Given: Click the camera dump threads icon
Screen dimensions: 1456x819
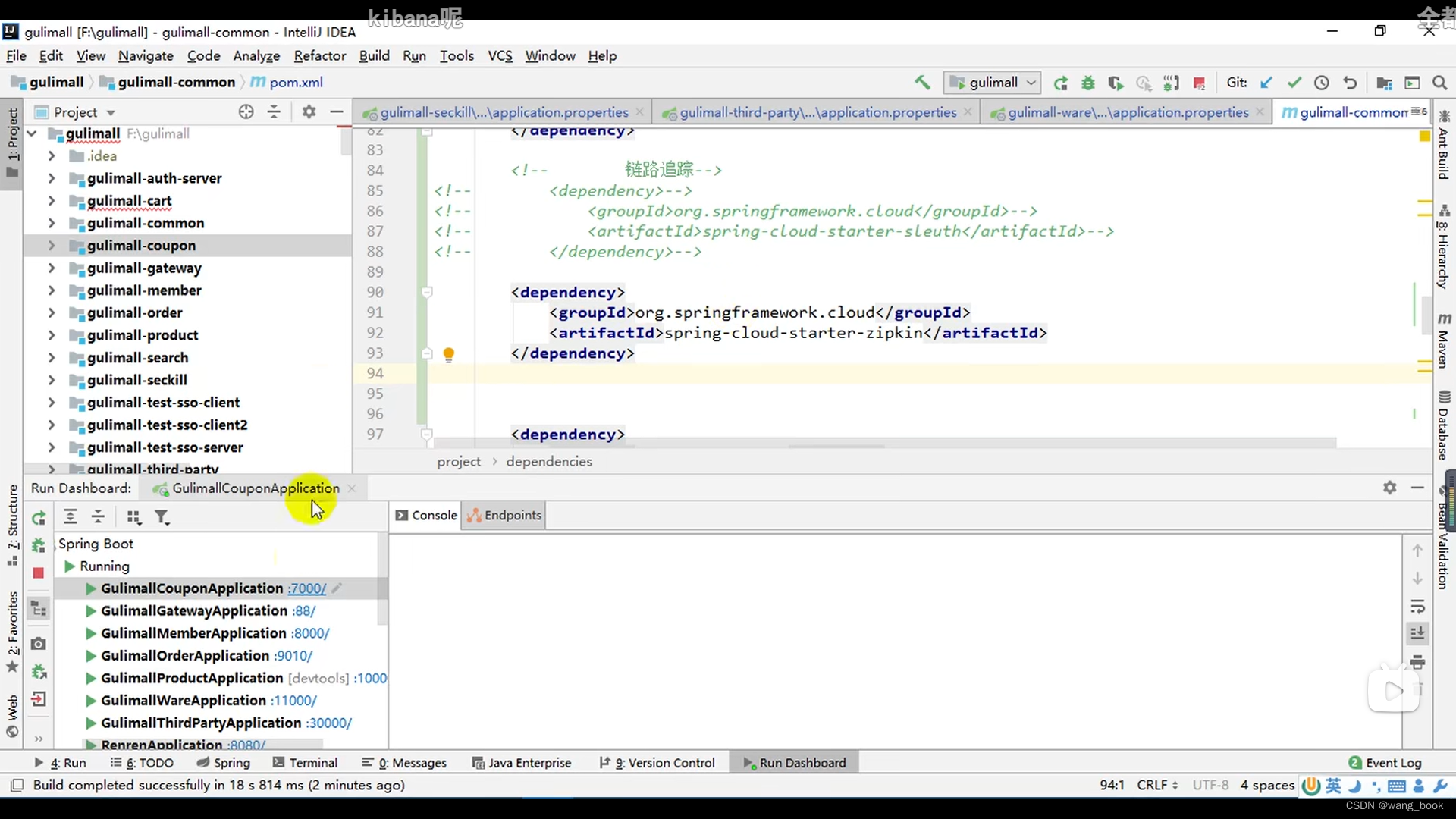Looking at the screenshot, I should point(39,644).
